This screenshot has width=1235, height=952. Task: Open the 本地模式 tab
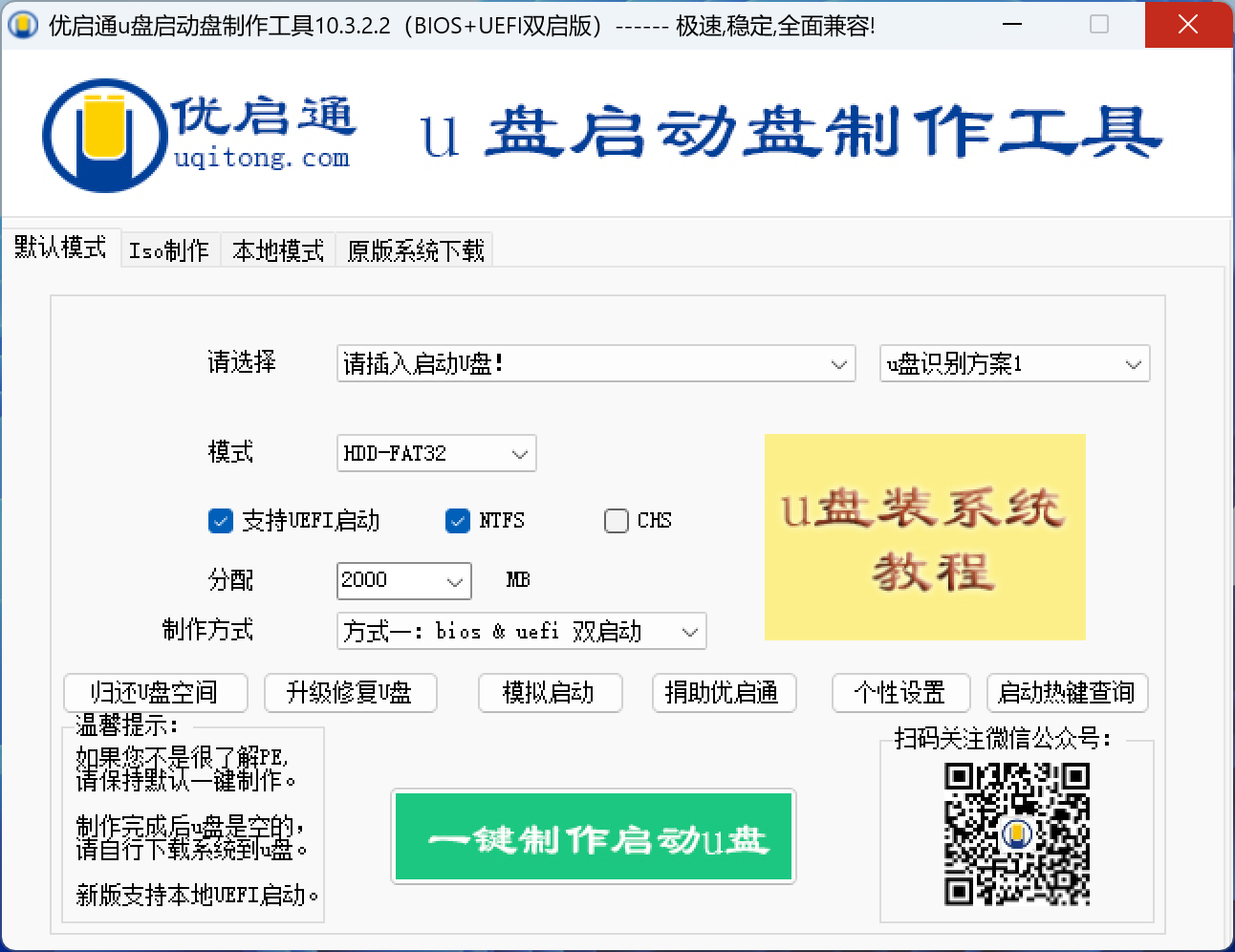[278, 250]
